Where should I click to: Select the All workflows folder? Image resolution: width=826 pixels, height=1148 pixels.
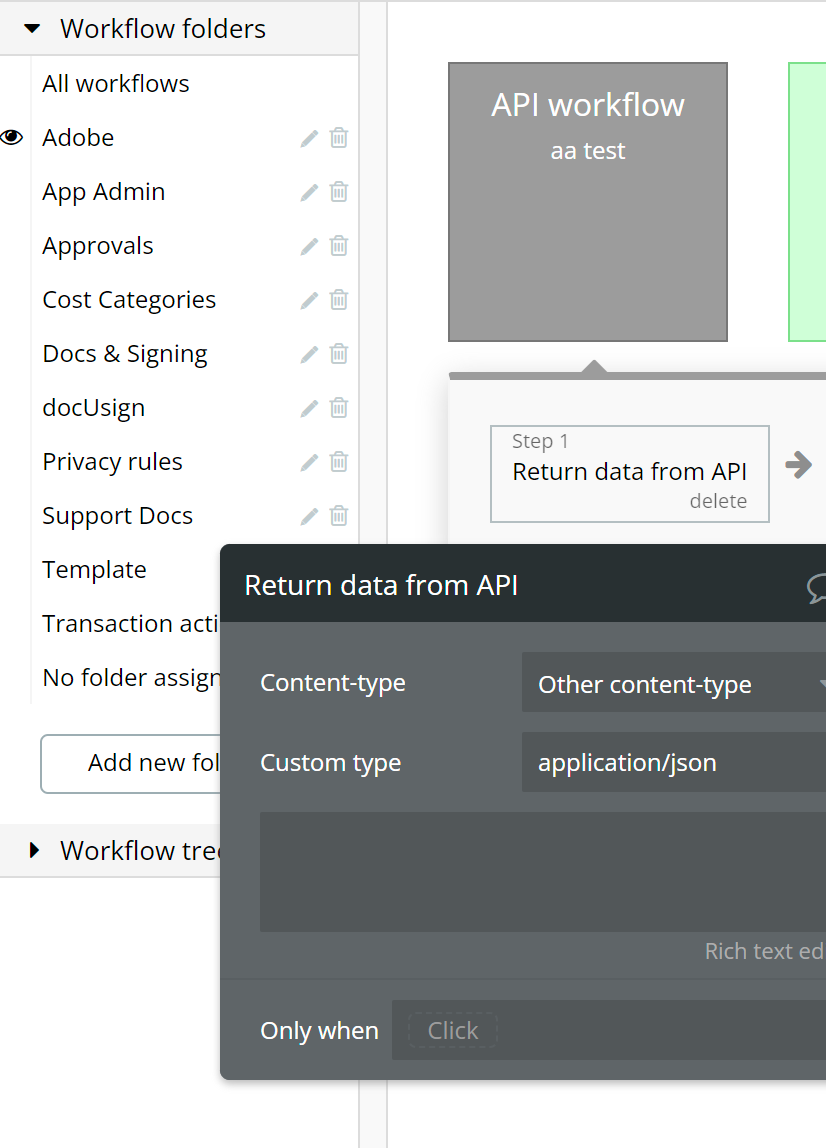coord(116,84)
